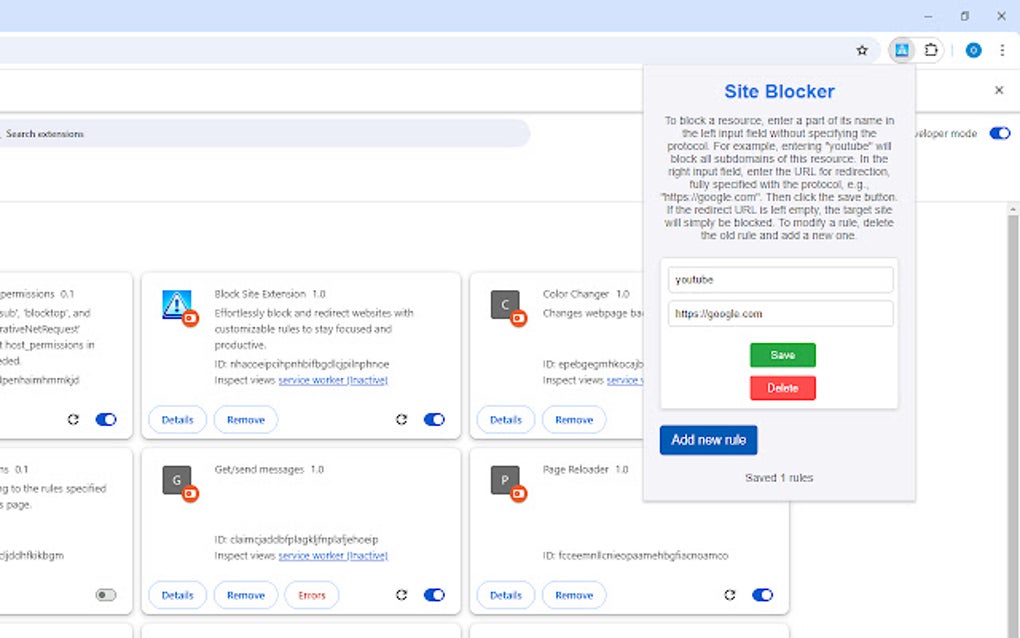Bookmark the page using the star icon

click(x=862, y=50)
